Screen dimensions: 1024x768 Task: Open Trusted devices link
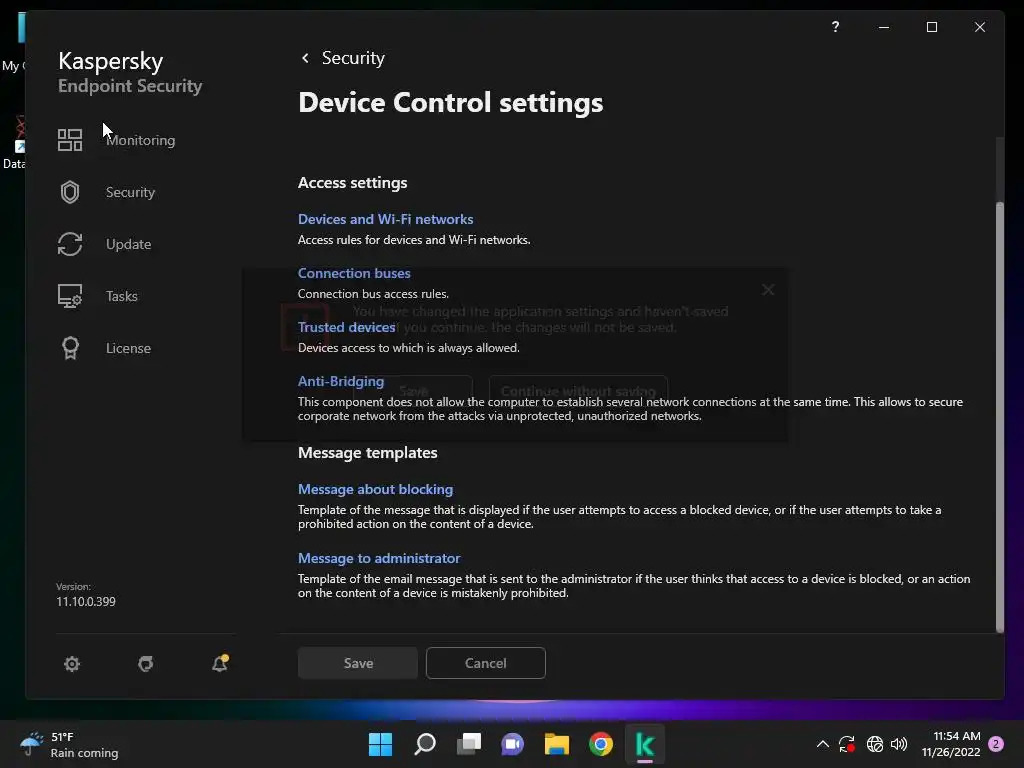point(346,327)
